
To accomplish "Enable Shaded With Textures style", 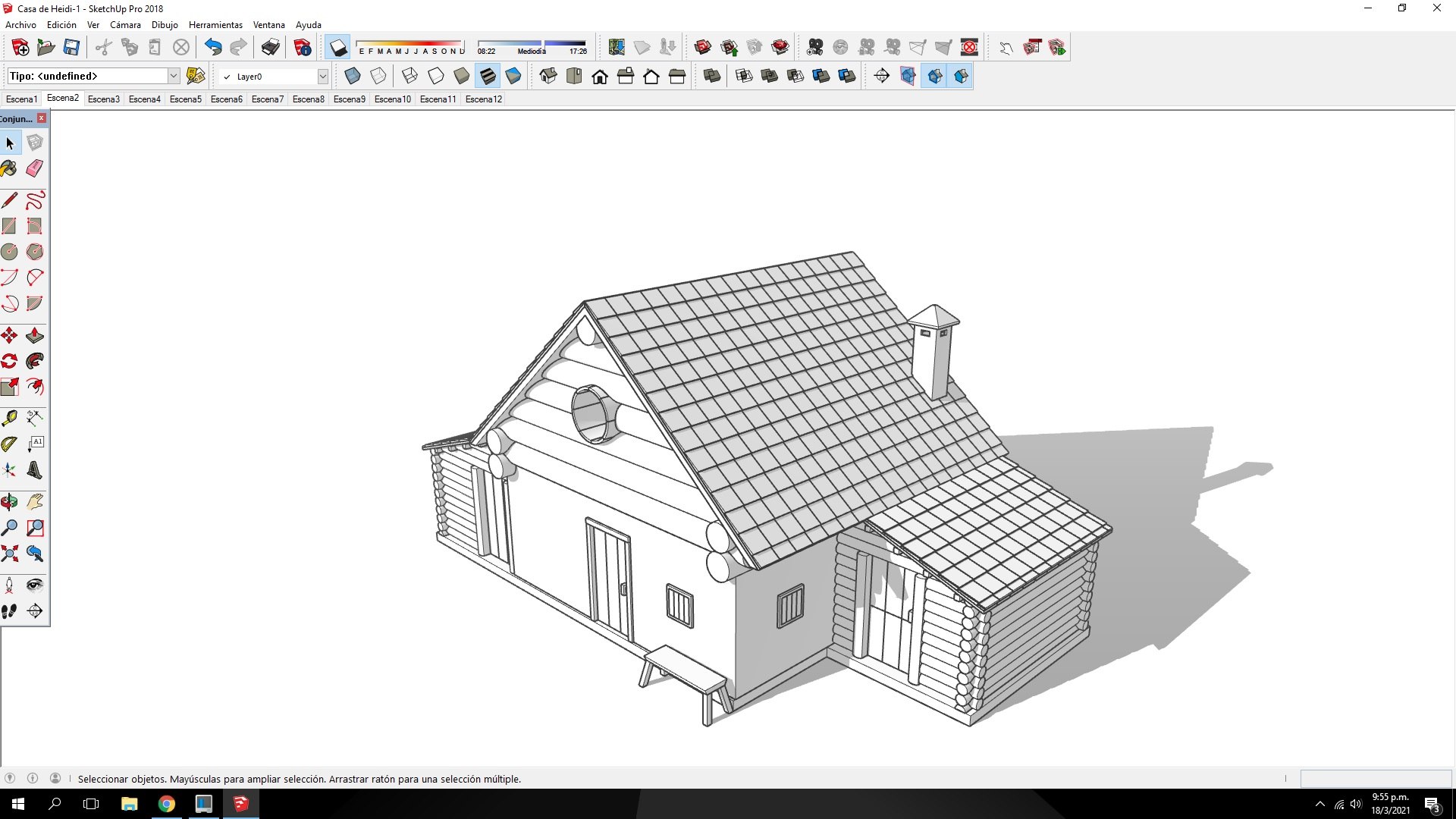I will (x=488, y=76).
